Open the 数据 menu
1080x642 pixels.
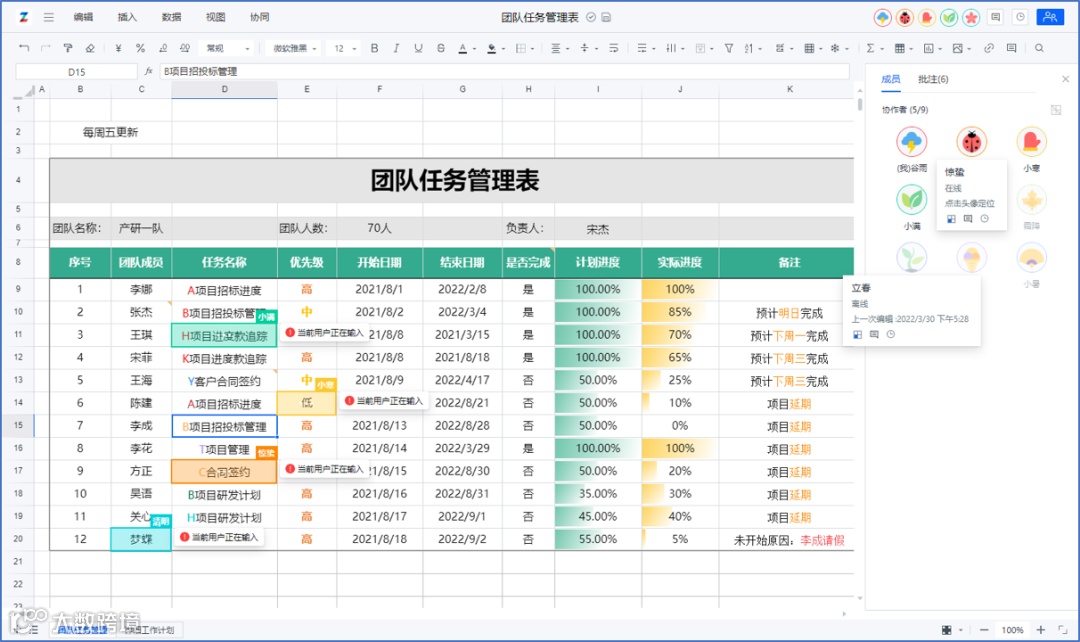172,17
